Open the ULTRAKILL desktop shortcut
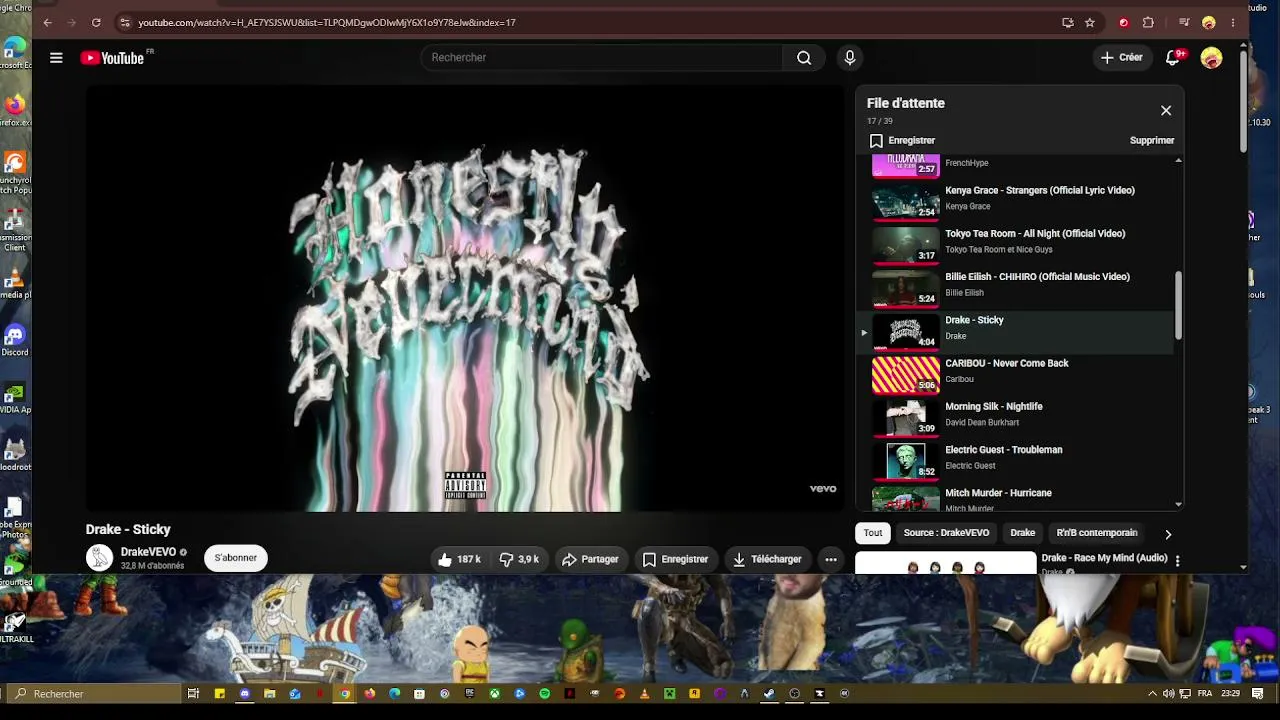Image resolution: width=1280 pixels, height=720 pixels. point(14,624)
